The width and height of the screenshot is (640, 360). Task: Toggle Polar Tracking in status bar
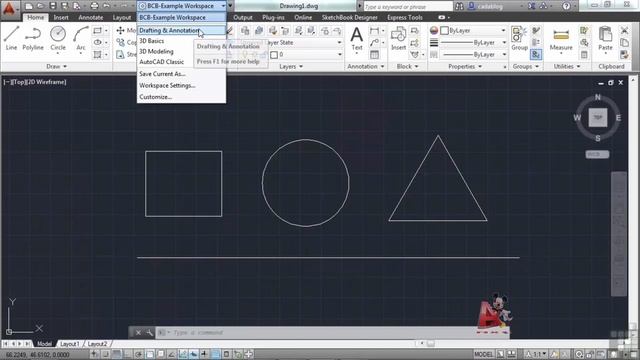click(x=139, y=354)
